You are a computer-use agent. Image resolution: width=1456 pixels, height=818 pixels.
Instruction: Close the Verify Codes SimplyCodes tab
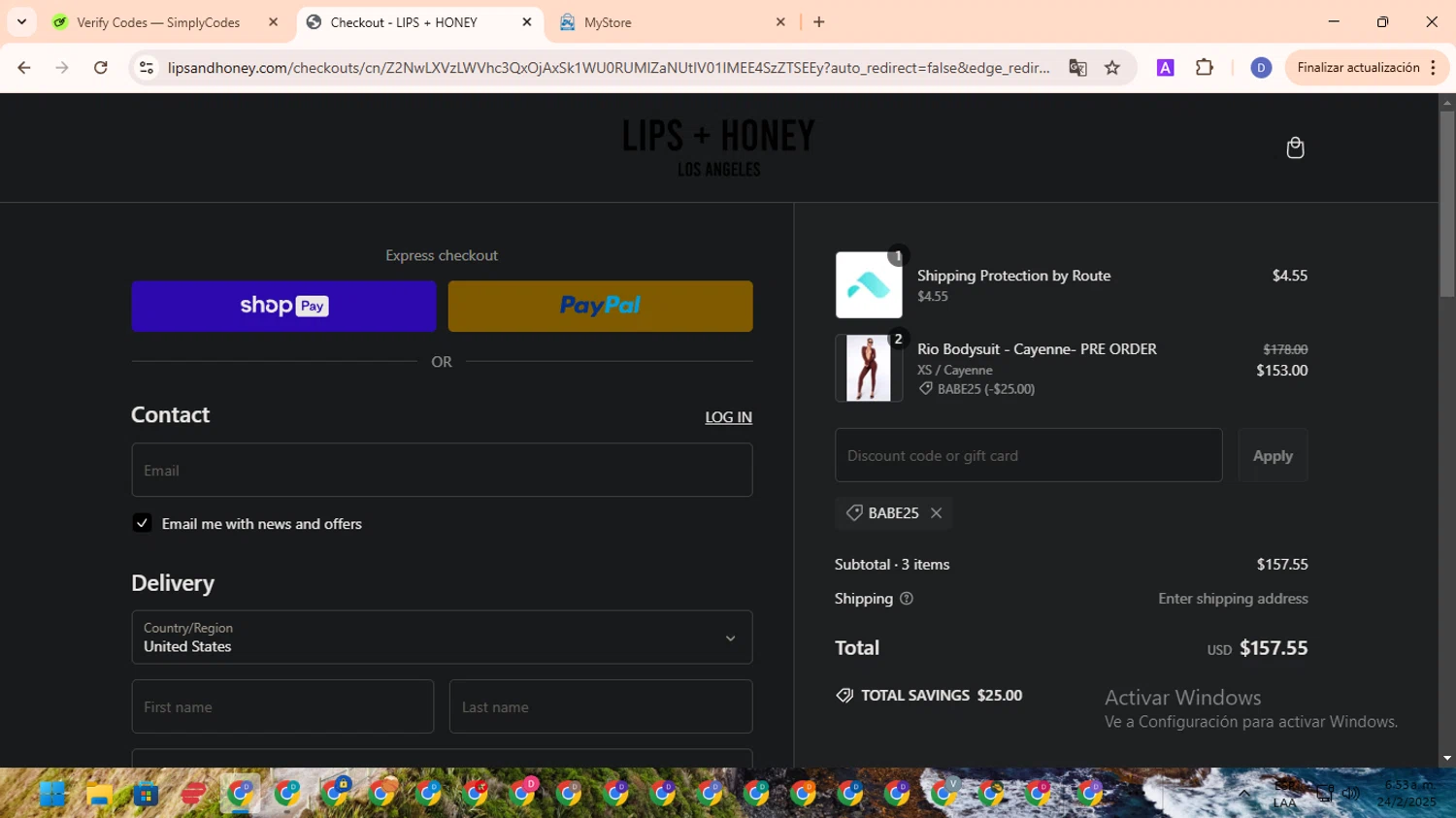click(x=273, y=22)
